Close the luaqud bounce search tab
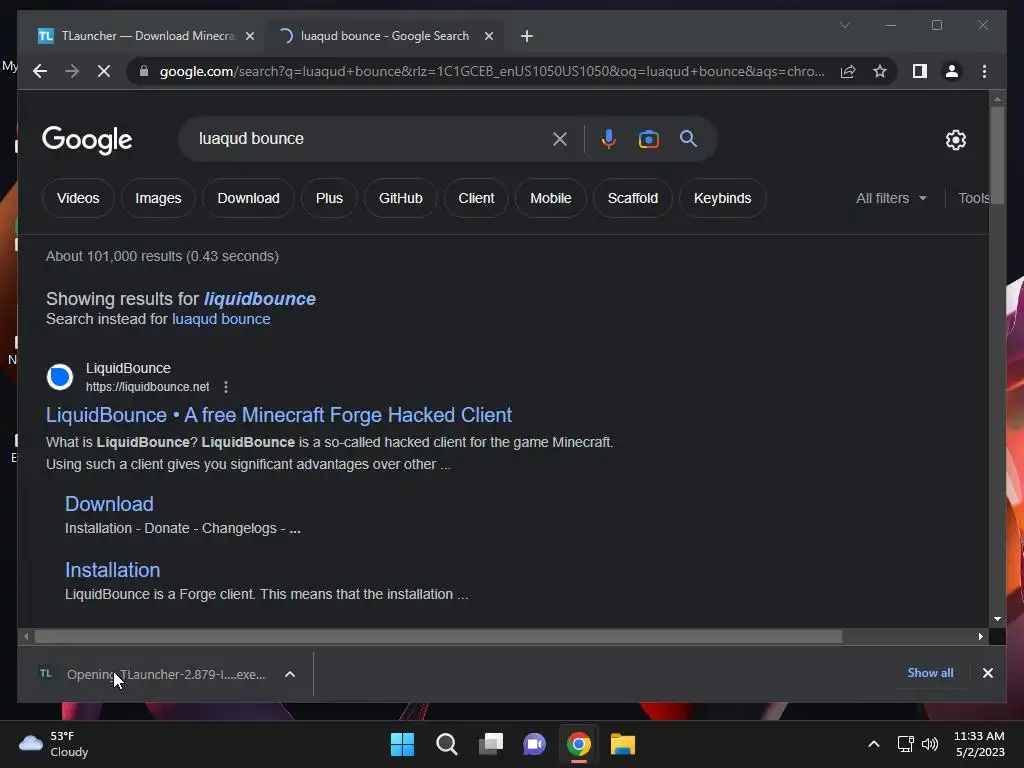 pyautogui.click(x=488, y=36)
